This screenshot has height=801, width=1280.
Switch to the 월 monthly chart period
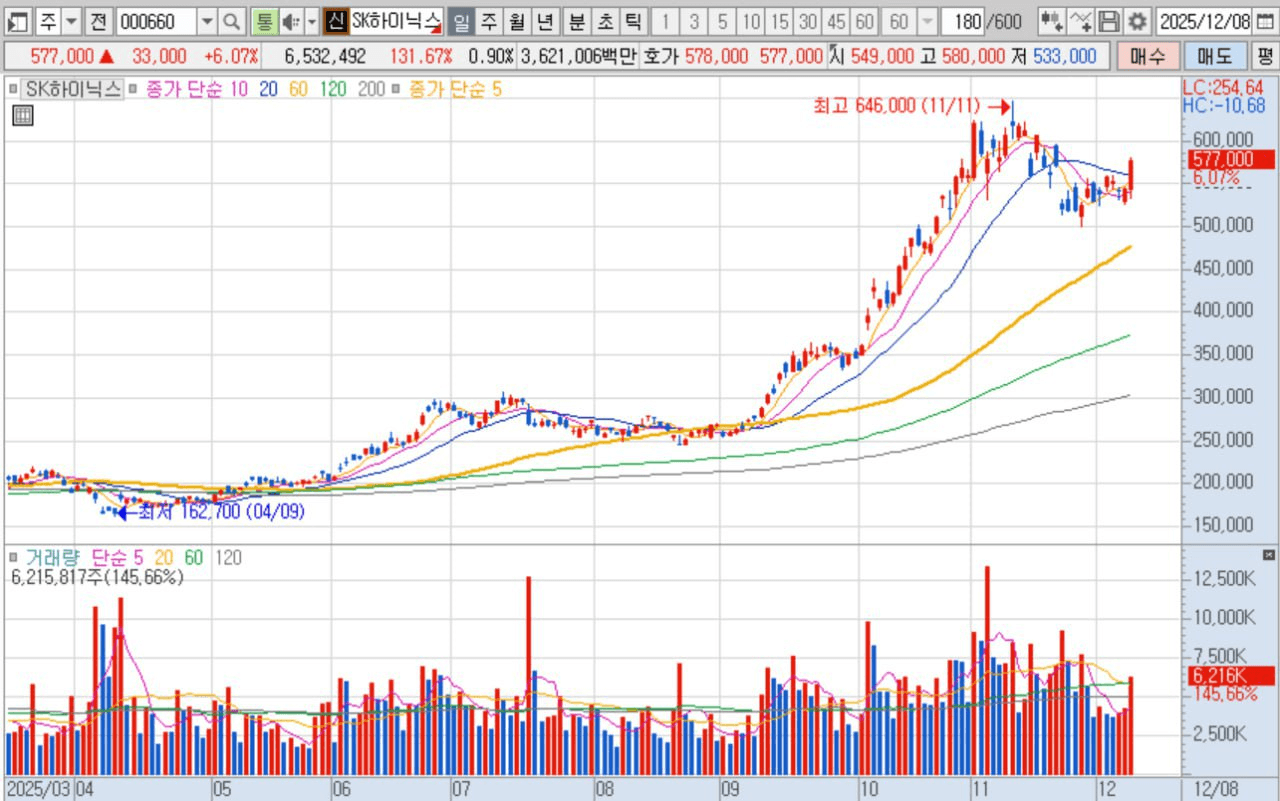click(516, 21)
